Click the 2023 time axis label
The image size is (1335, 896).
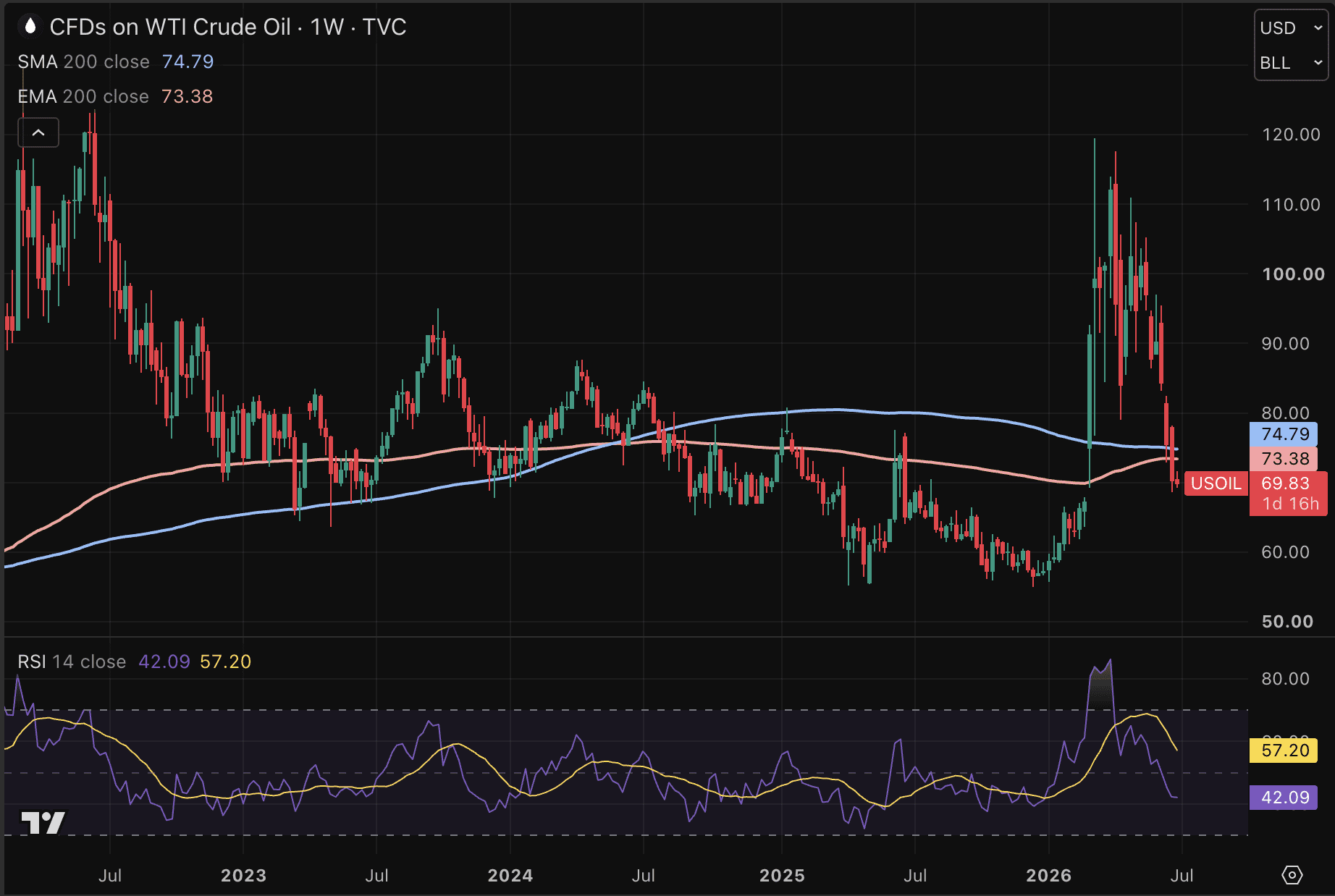pos(243,876)
